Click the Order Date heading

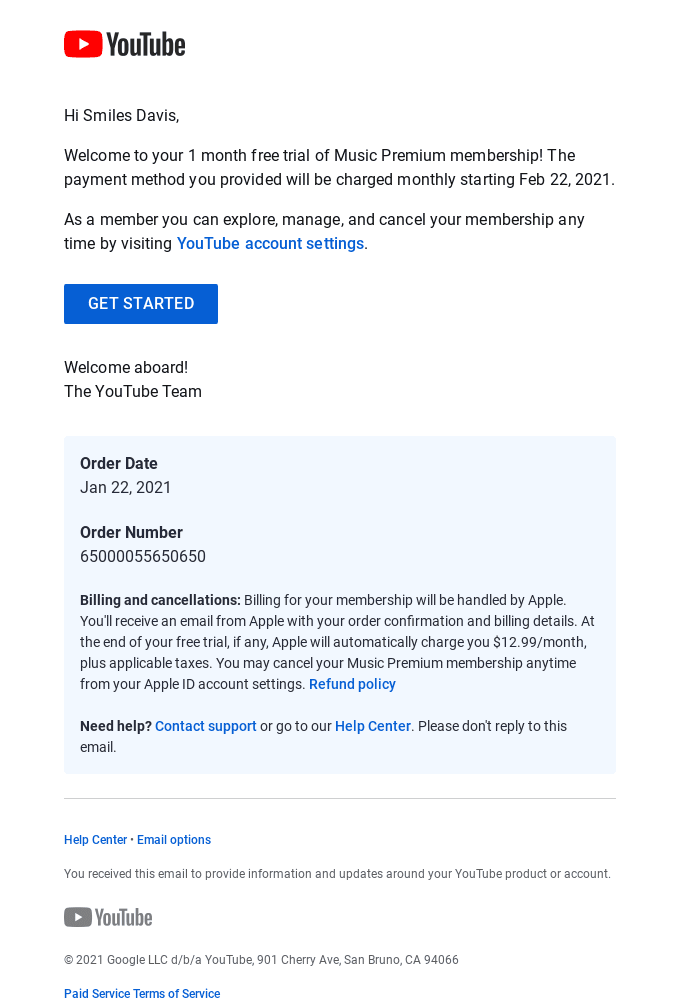pos(118,463)
